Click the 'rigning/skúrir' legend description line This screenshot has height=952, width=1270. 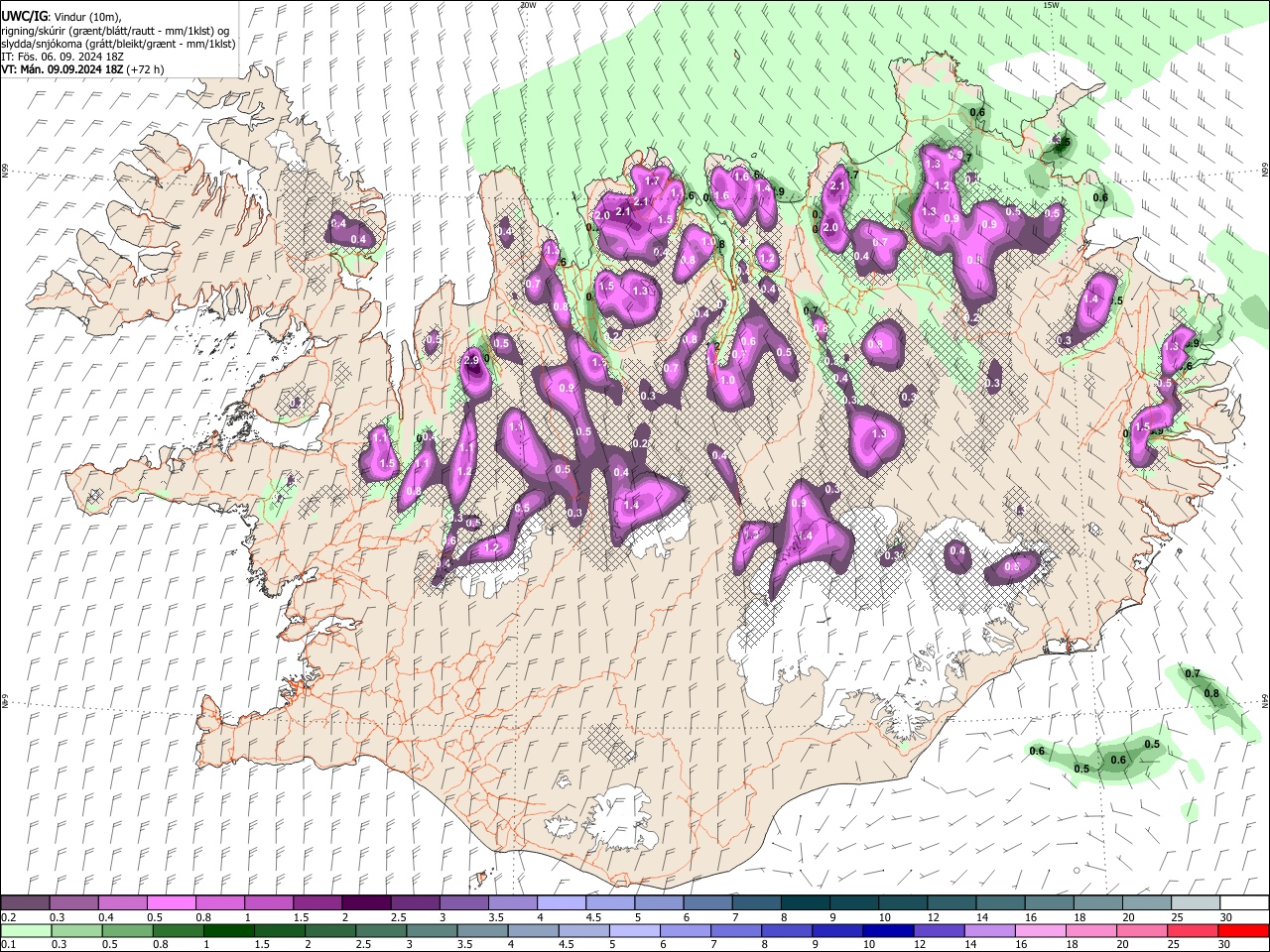tap(115, 31)
